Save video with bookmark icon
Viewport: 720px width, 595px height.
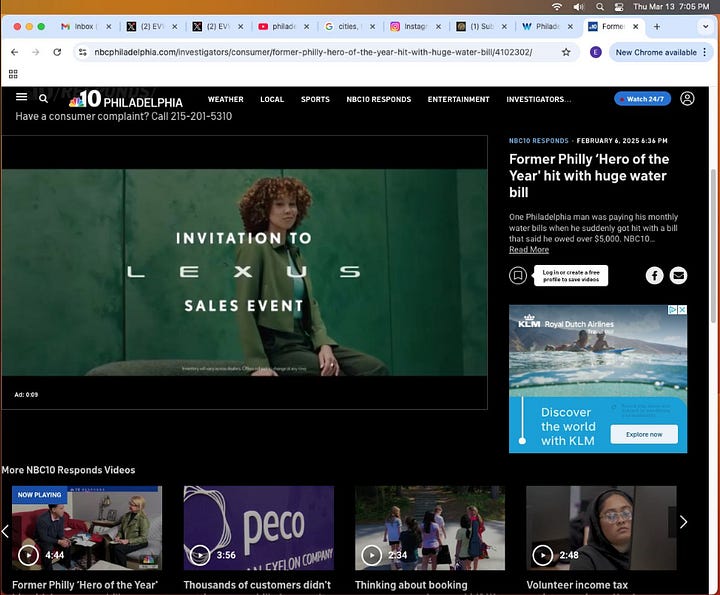coord(518,275)
